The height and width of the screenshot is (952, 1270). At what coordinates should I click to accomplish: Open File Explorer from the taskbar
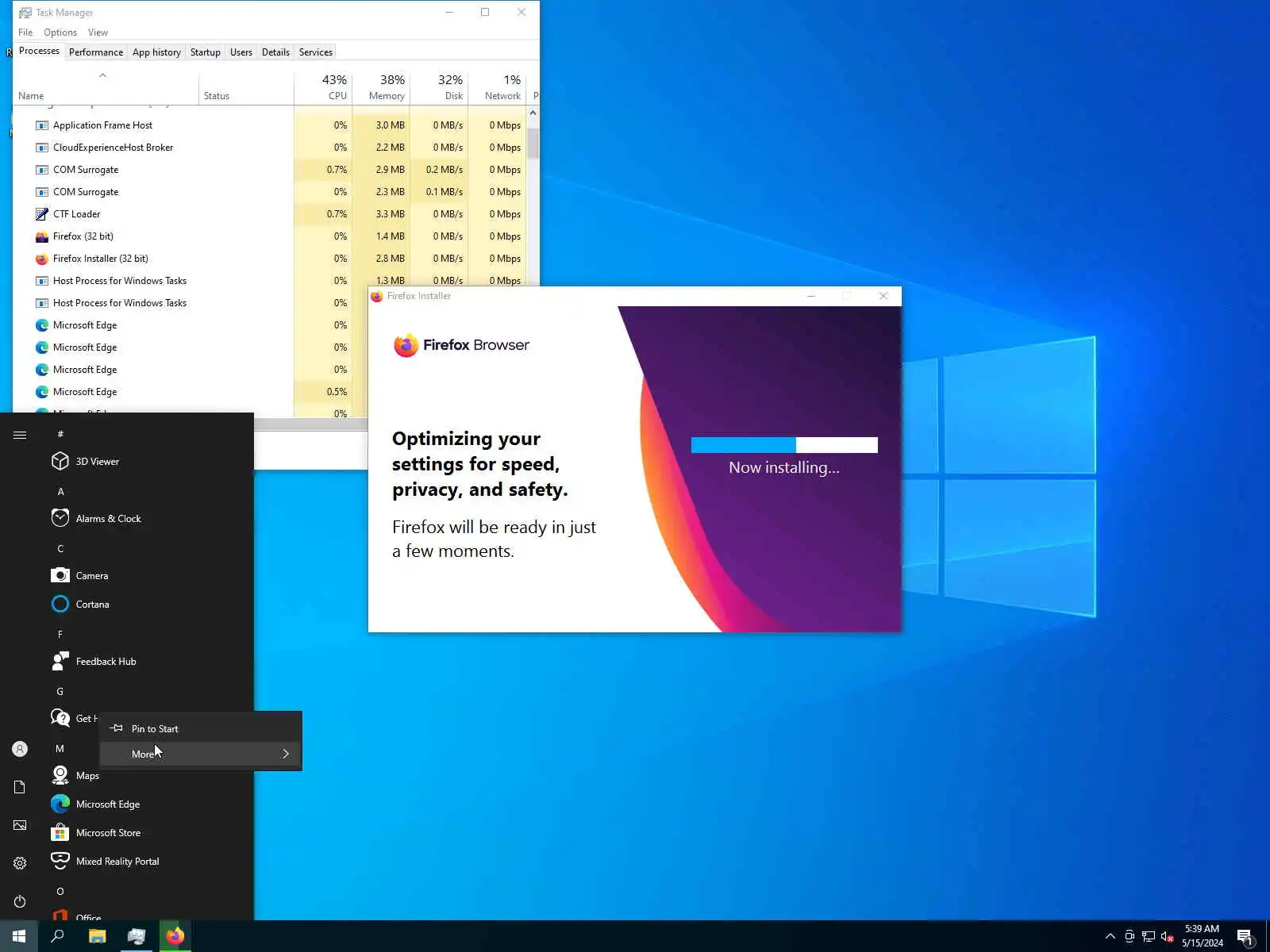[97, 936]
